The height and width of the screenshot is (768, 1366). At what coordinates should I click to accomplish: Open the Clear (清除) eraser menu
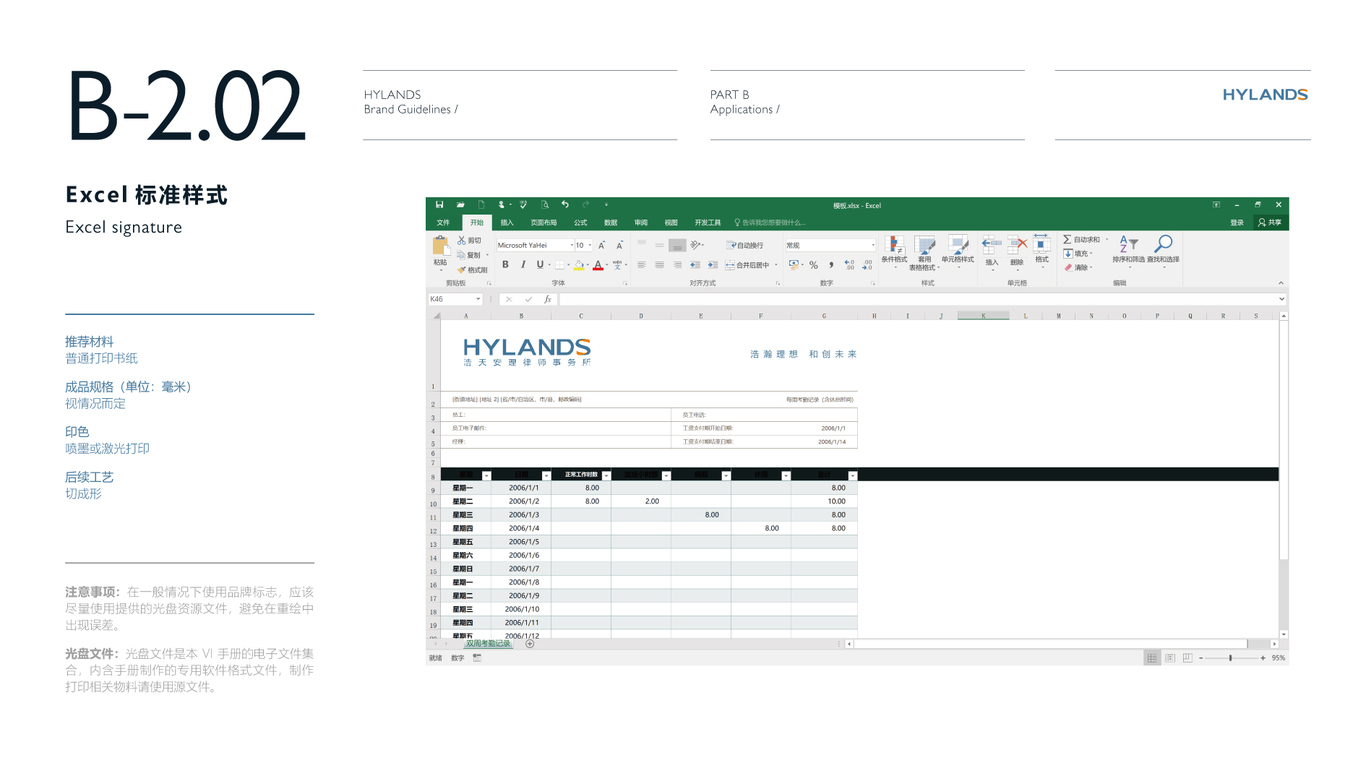click(1076, 267)
